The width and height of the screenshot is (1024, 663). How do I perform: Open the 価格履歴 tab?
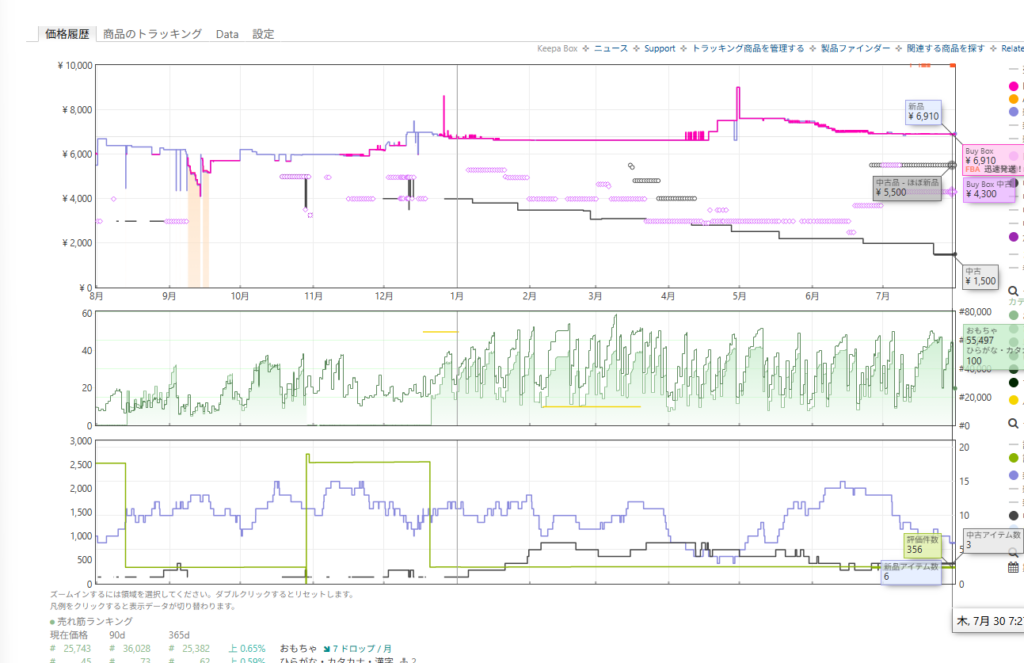(x=67, y=34)
